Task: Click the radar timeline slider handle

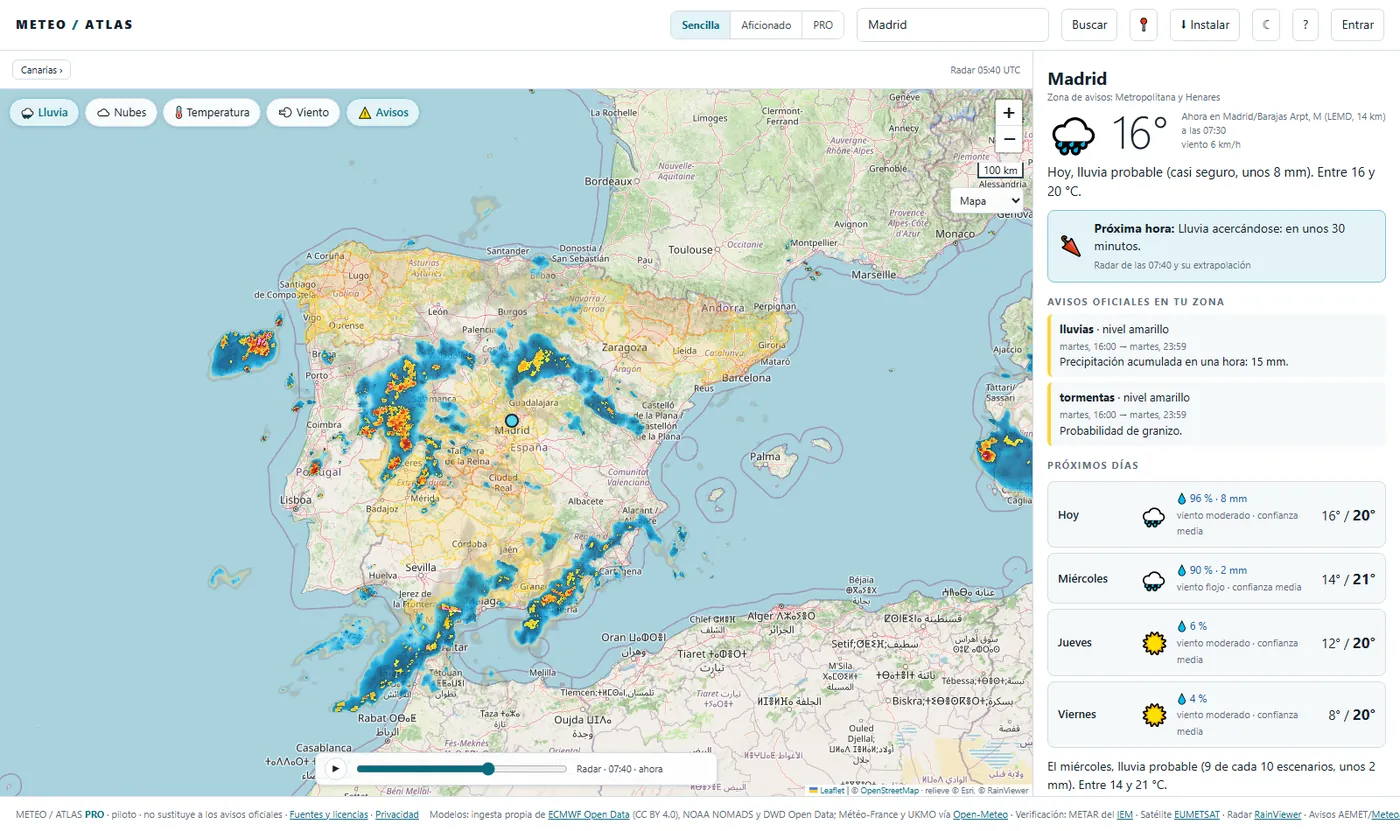Action: [488, 769]
